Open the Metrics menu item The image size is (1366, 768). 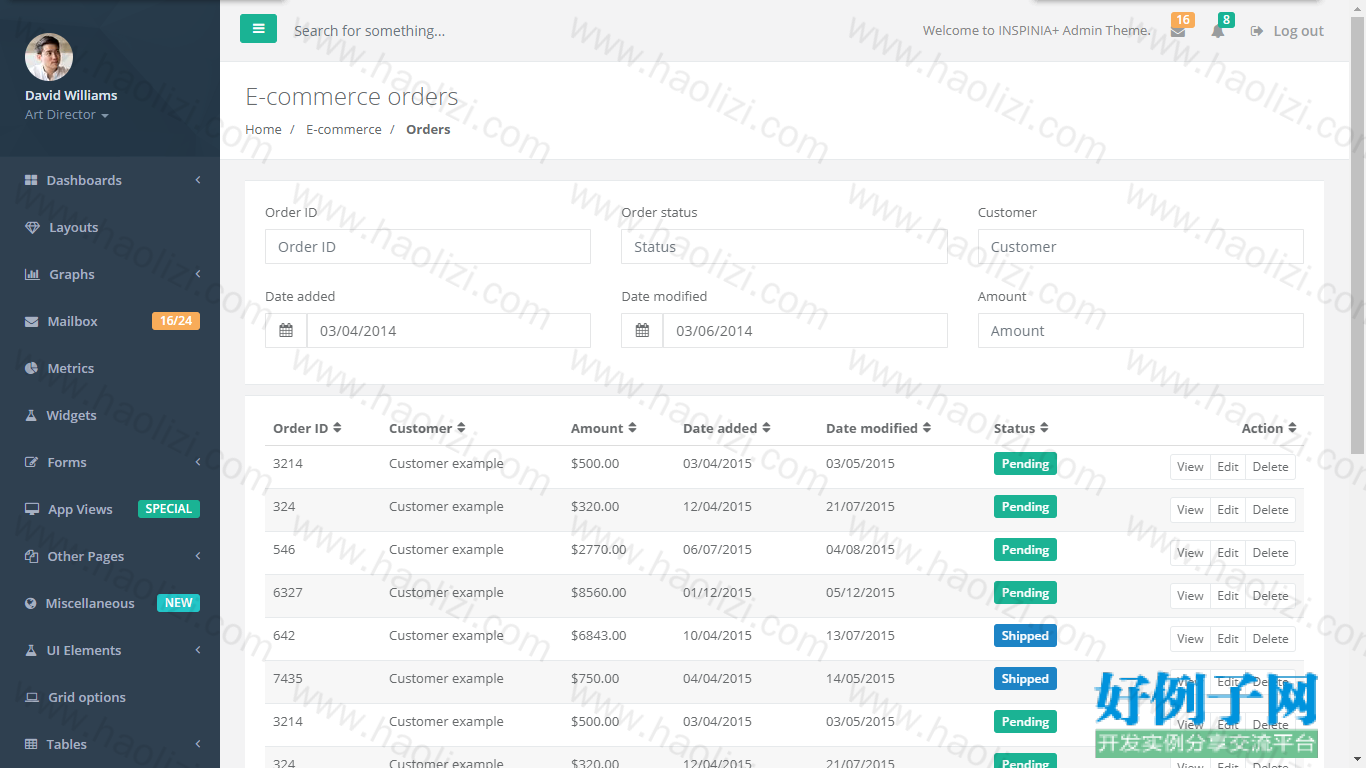(x=110, y=368)
